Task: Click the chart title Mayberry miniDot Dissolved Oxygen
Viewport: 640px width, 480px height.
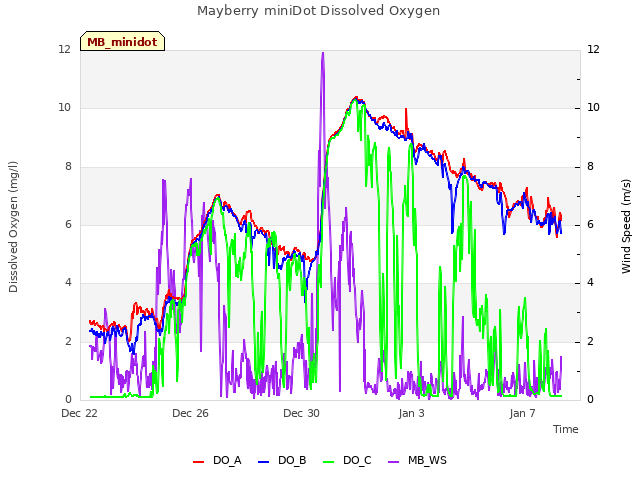Action: pos(318,11)
